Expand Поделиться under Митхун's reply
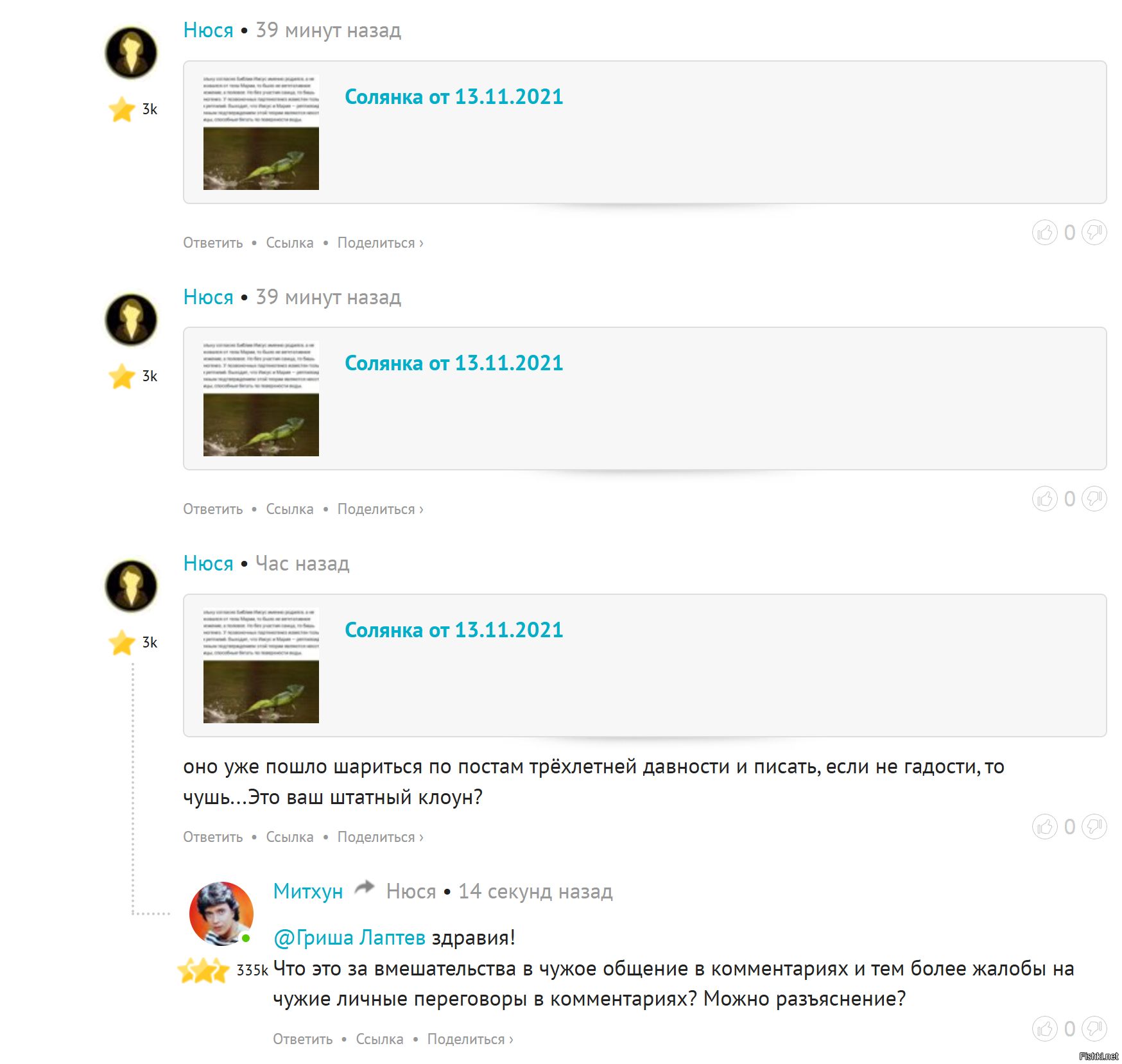Viewport: 1122px width, 1064px height. pyautogui.click(x=470, y=1040)
